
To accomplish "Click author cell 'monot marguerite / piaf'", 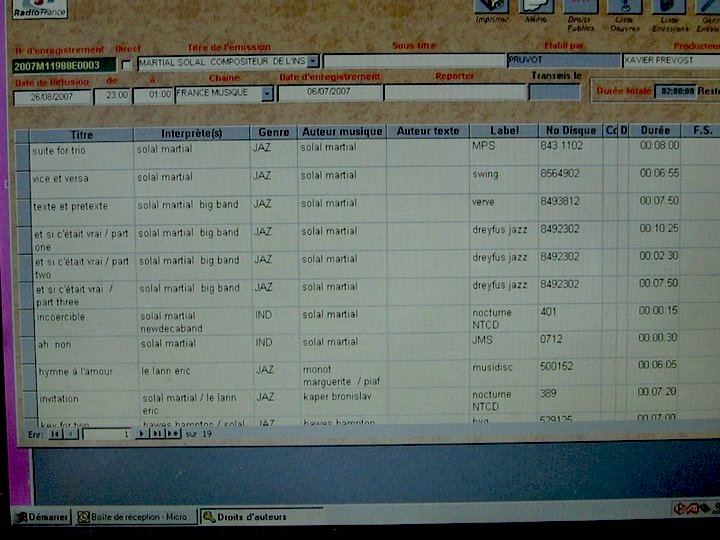I will click(342, 376).
